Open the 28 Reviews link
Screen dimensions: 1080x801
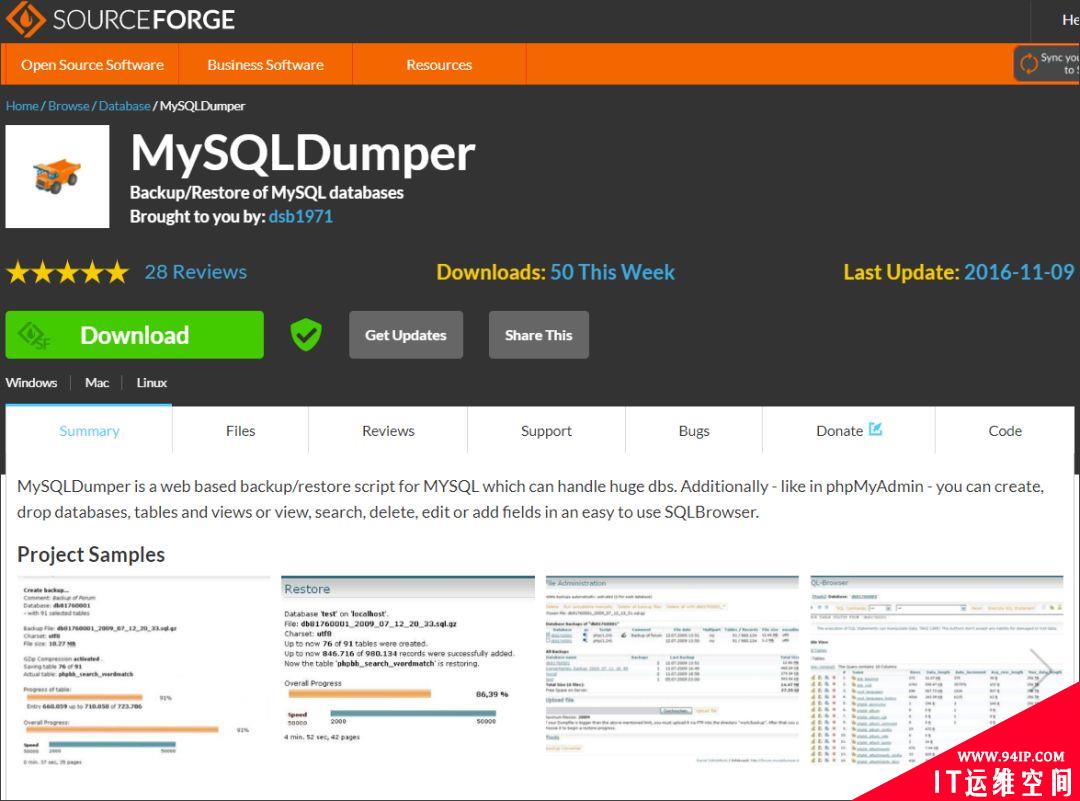tap(196, 272)
